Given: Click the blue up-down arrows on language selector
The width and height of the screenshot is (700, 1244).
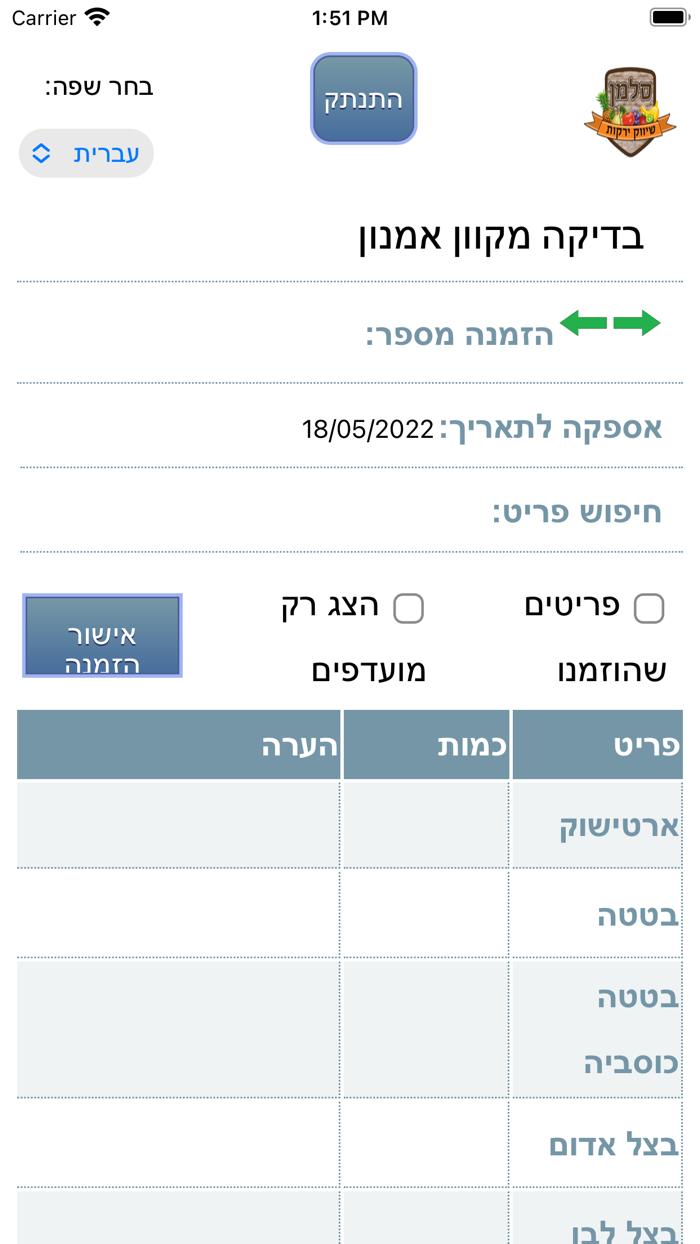Looking at the screenshot, I should 40,152.
